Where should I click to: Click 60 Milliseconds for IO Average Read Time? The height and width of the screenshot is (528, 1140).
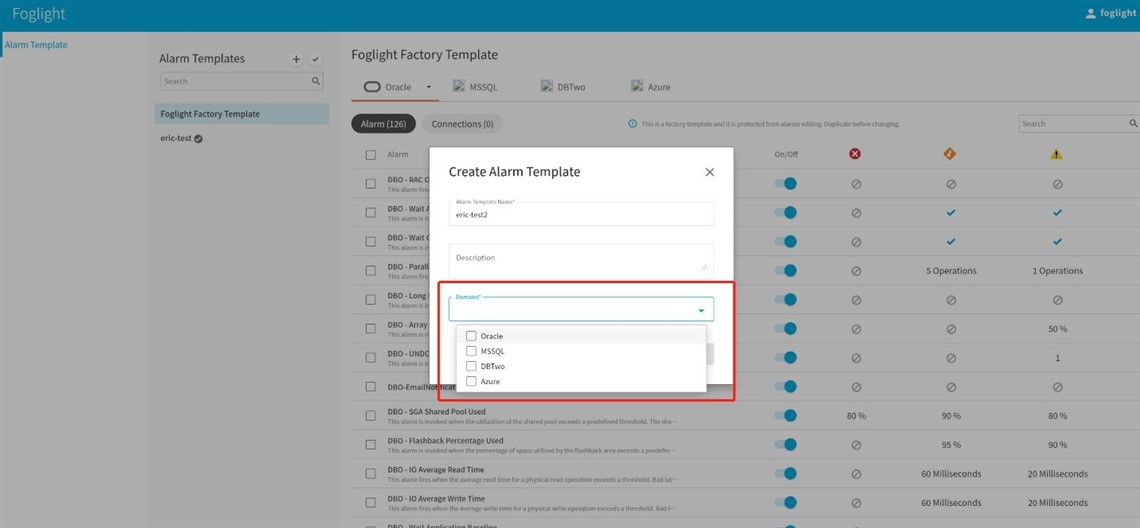tap(950, 474)
